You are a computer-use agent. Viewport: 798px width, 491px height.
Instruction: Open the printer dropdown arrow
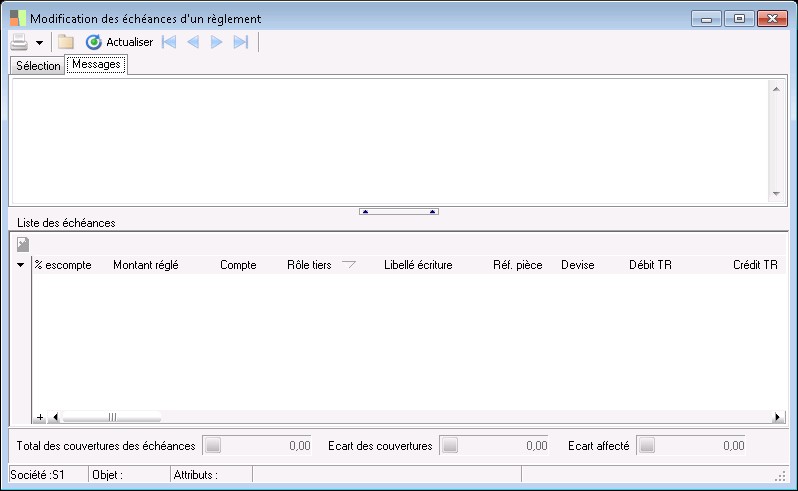click(39, 43)
